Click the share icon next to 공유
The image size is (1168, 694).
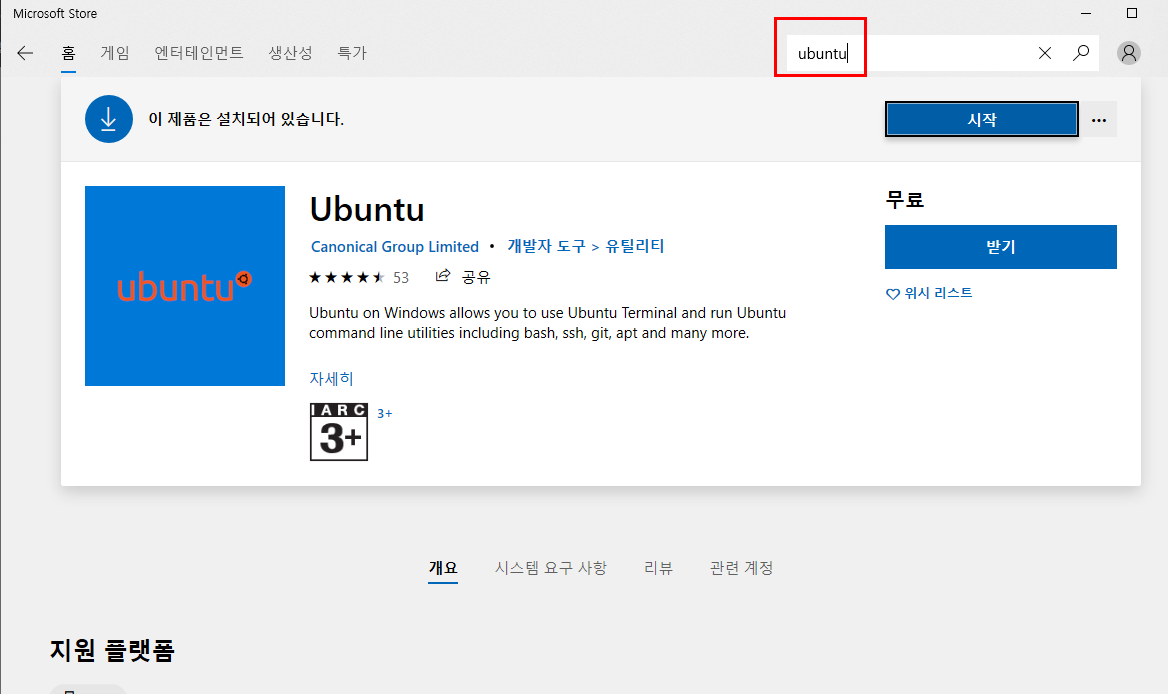(442, 276)
